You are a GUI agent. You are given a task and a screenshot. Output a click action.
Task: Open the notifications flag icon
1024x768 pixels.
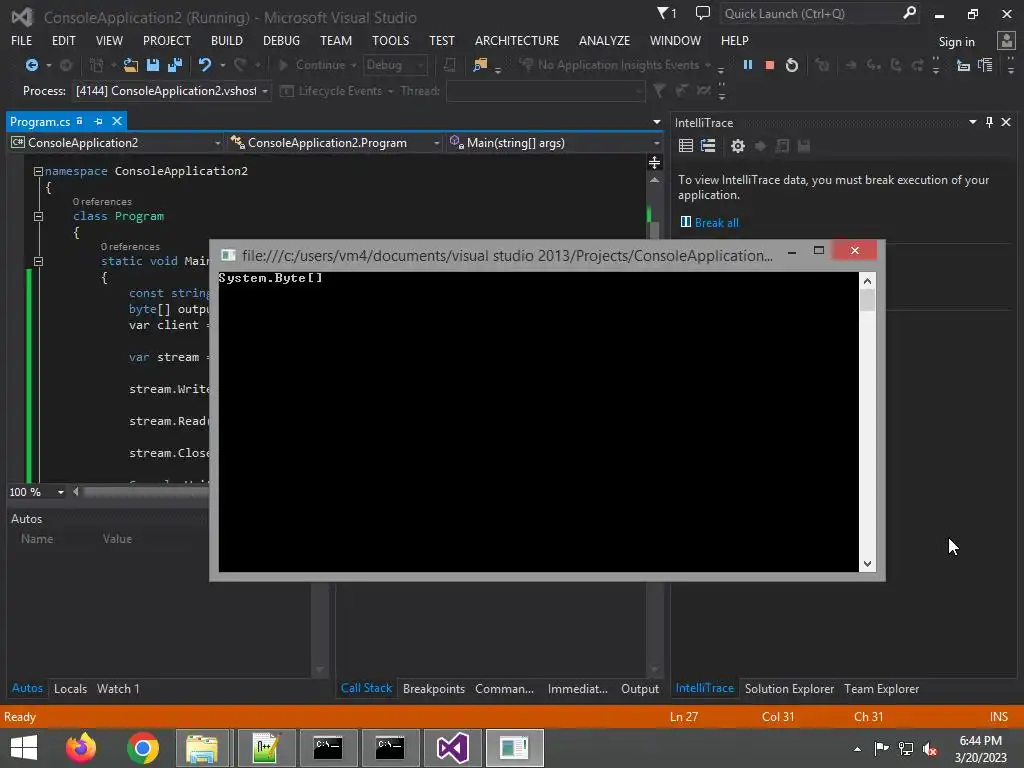[666, 13]
